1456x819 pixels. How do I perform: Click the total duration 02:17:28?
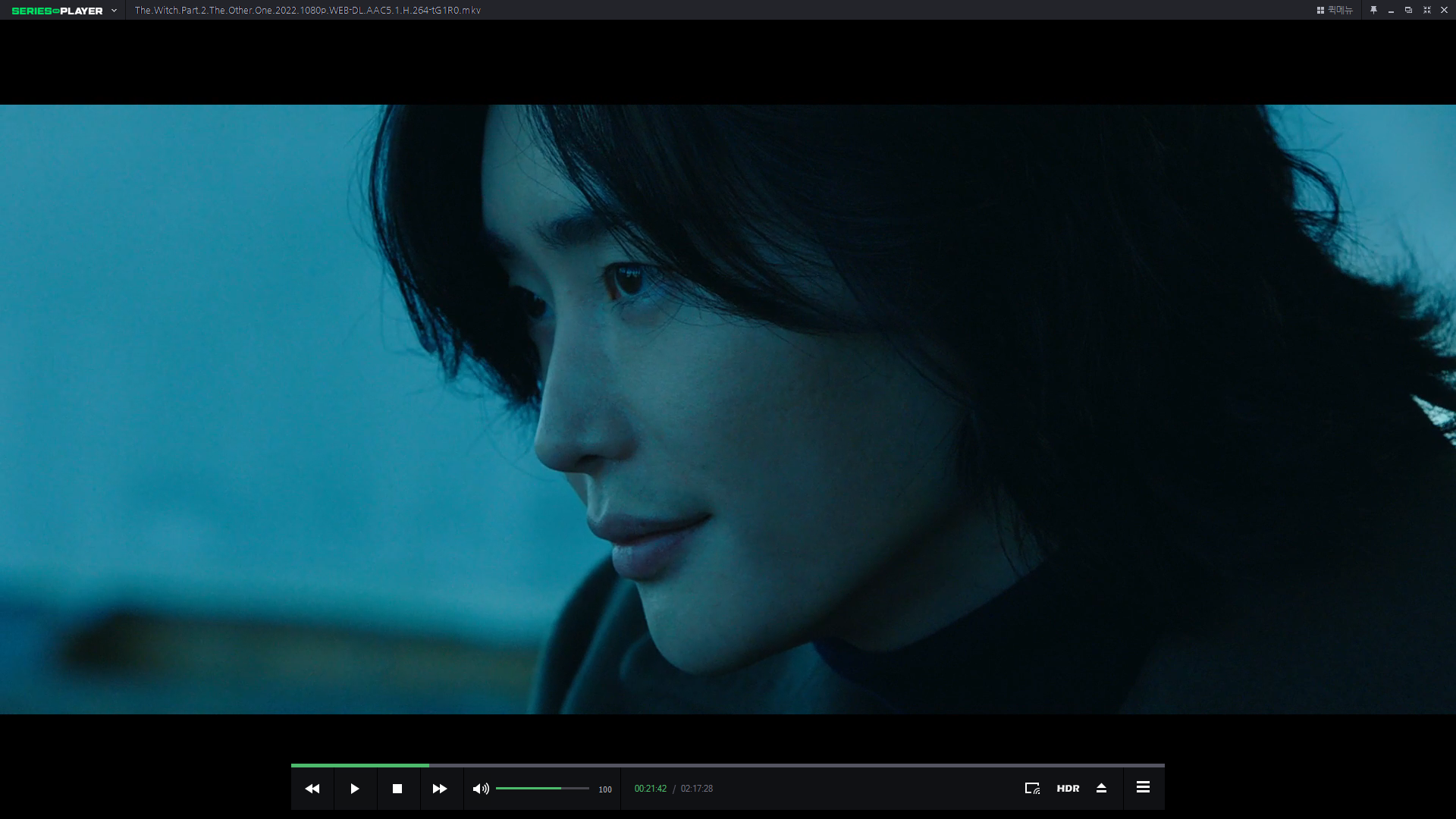[697, 789]
